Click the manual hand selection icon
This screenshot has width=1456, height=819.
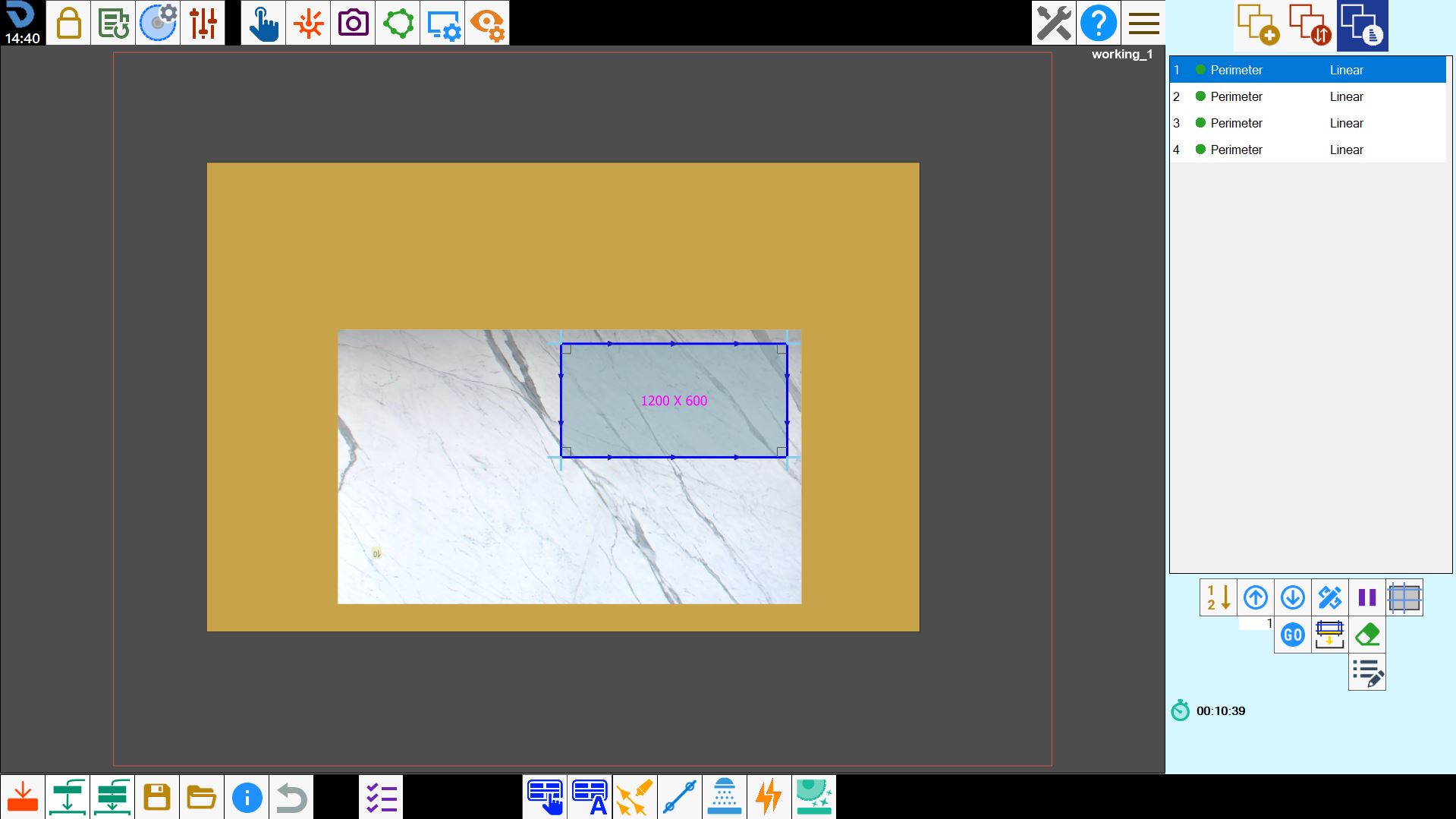coord(546,797)
